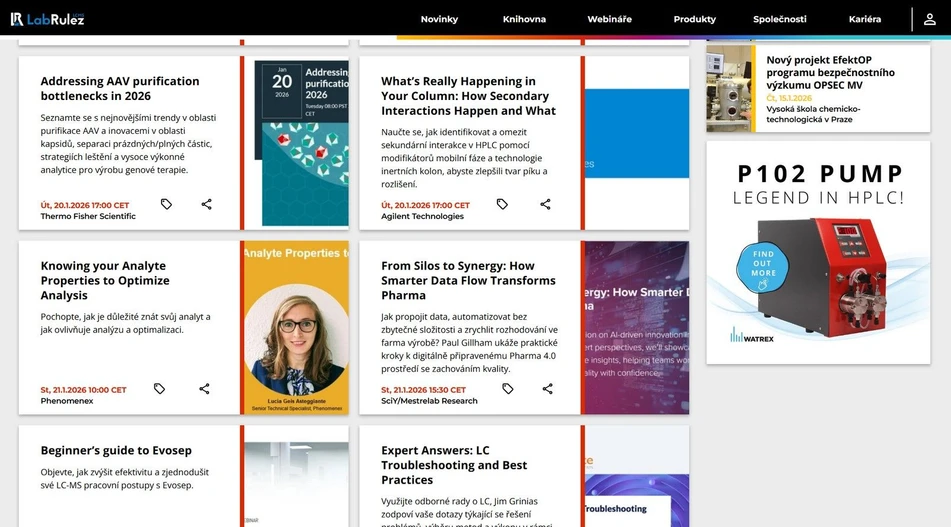Open the EfektOP project news thumbnail

point(730,88)
